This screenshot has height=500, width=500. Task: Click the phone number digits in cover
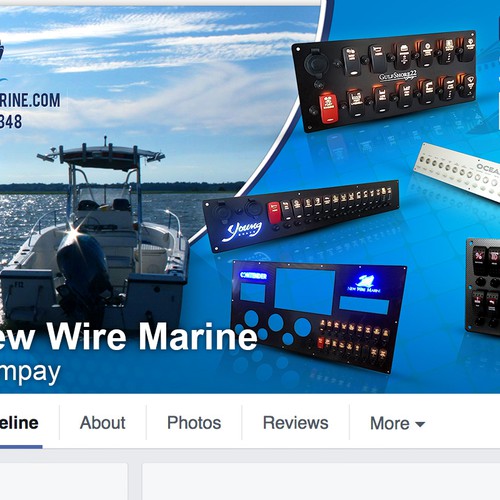tap(11, 122)
